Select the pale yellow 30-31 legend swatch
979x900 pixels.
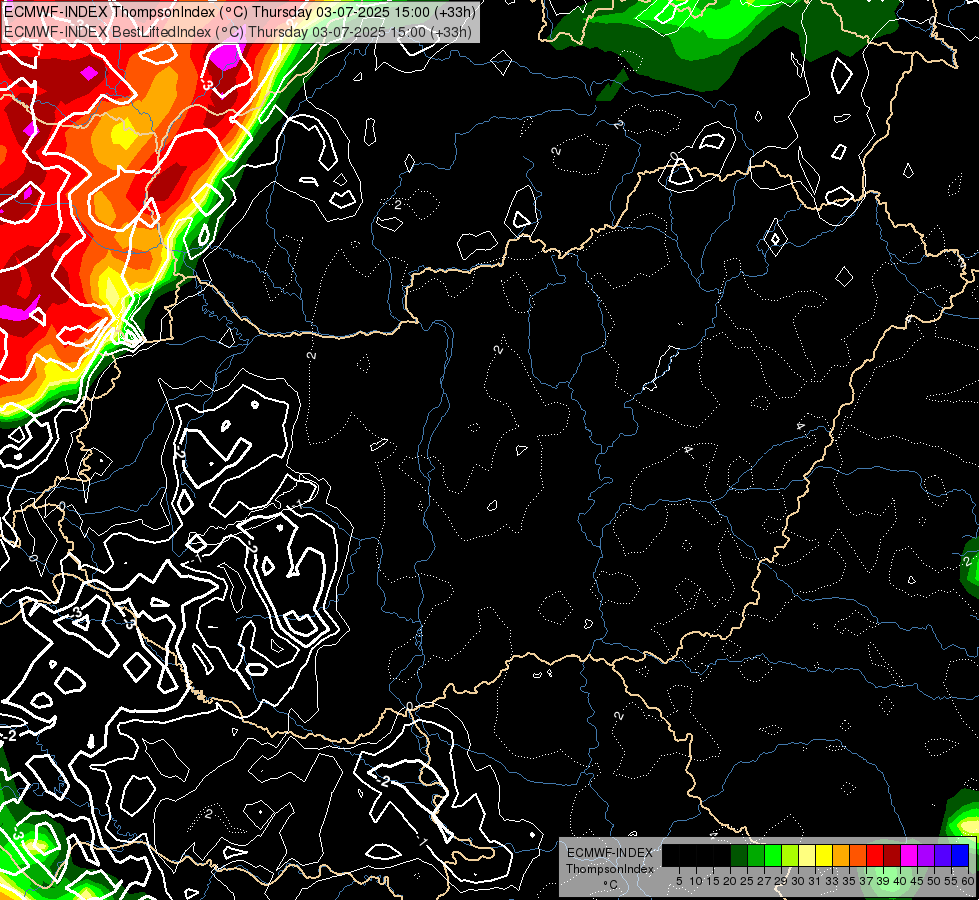[x=807, y=856]
